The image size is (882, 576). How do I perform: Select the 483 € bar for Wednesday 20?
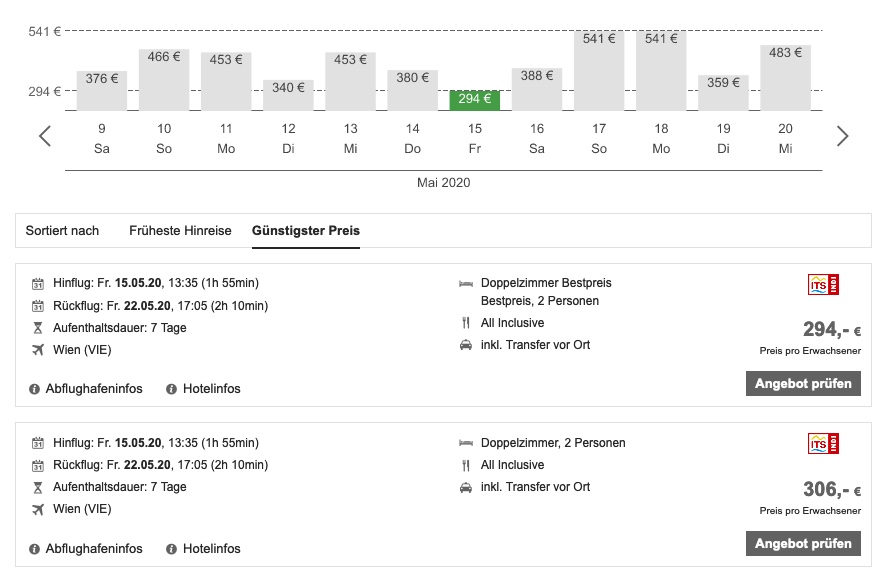pos(785,77)
